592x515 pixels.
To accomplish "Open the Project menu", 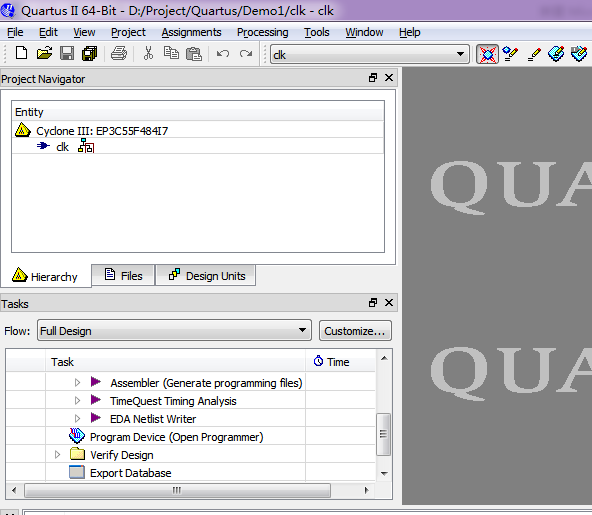I will click(x=128, y=32).
